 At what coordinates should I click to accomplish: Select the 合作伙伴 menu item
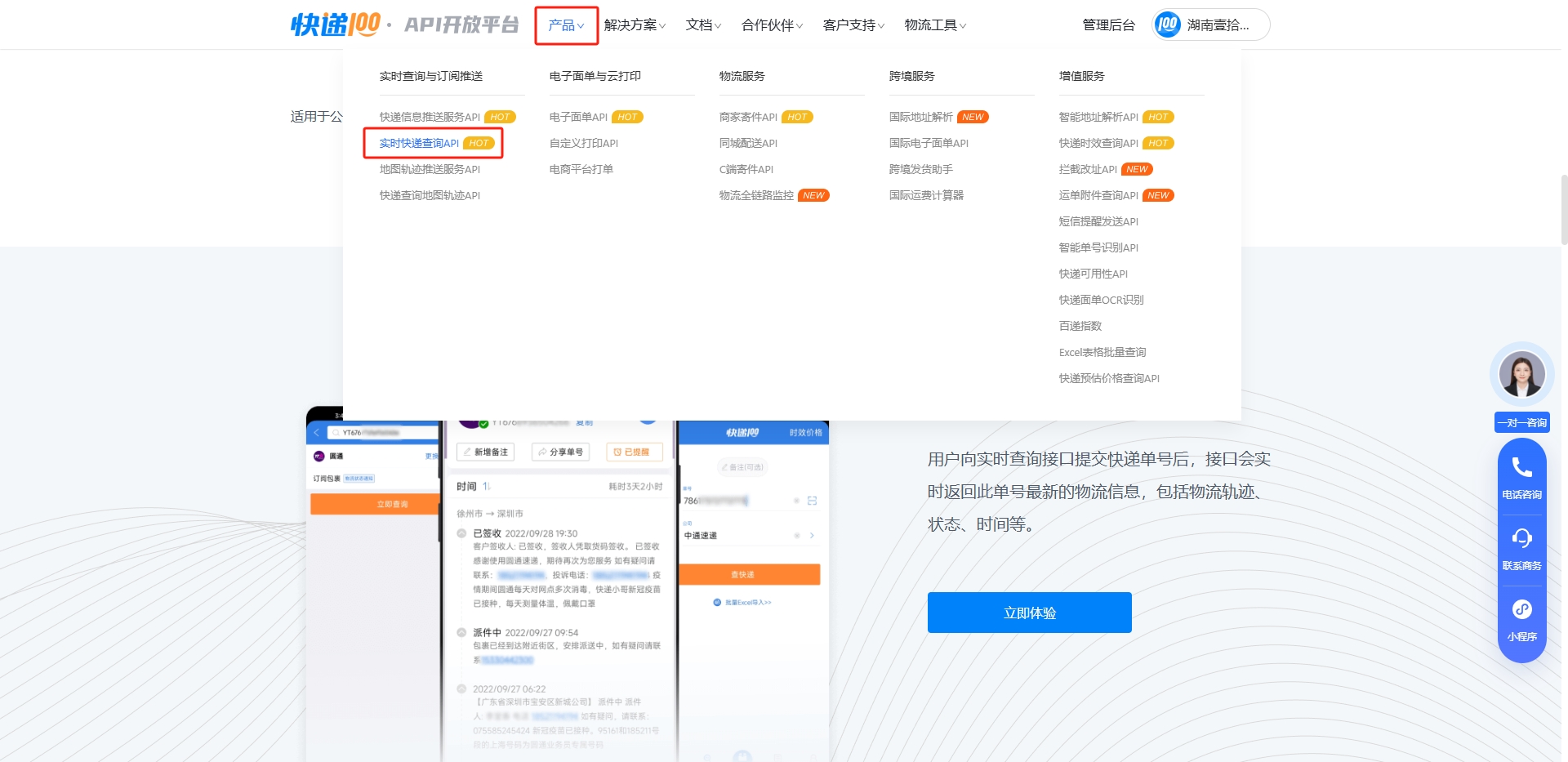768,25
